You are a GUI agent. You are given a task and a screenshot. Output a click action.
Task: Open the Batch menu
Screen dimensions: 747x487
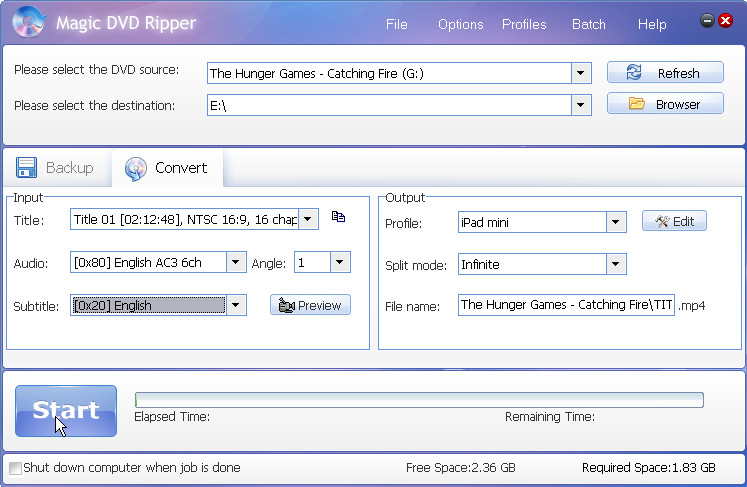pos(589,24)
